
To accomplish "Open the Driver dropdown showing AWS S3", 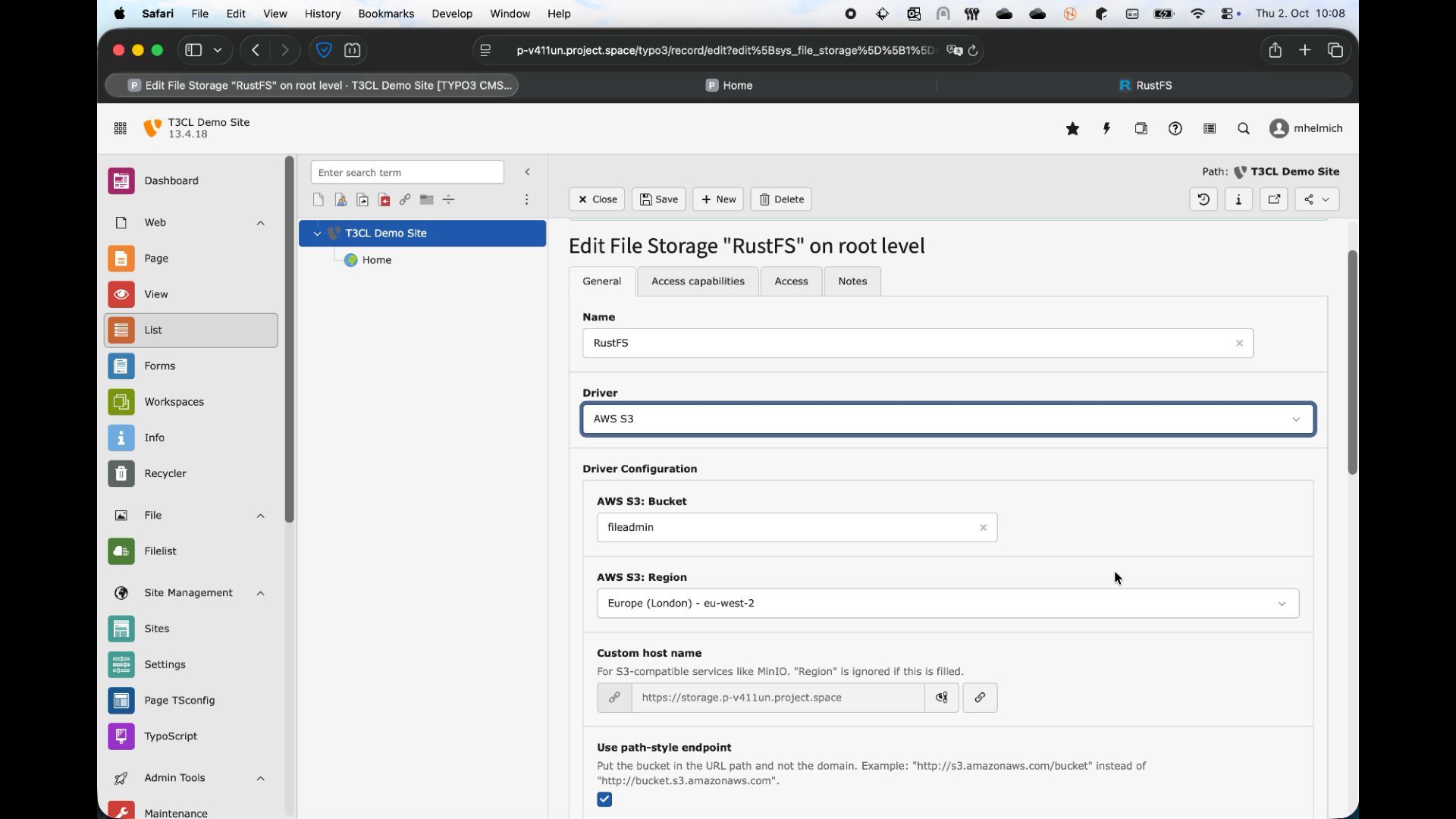I will 947,419.
